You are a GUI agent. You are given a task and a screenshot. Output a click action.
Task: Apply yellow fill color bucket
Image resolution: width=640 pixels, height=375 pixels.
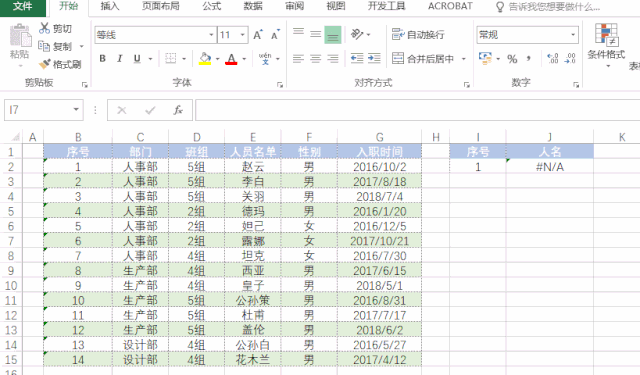205,59
